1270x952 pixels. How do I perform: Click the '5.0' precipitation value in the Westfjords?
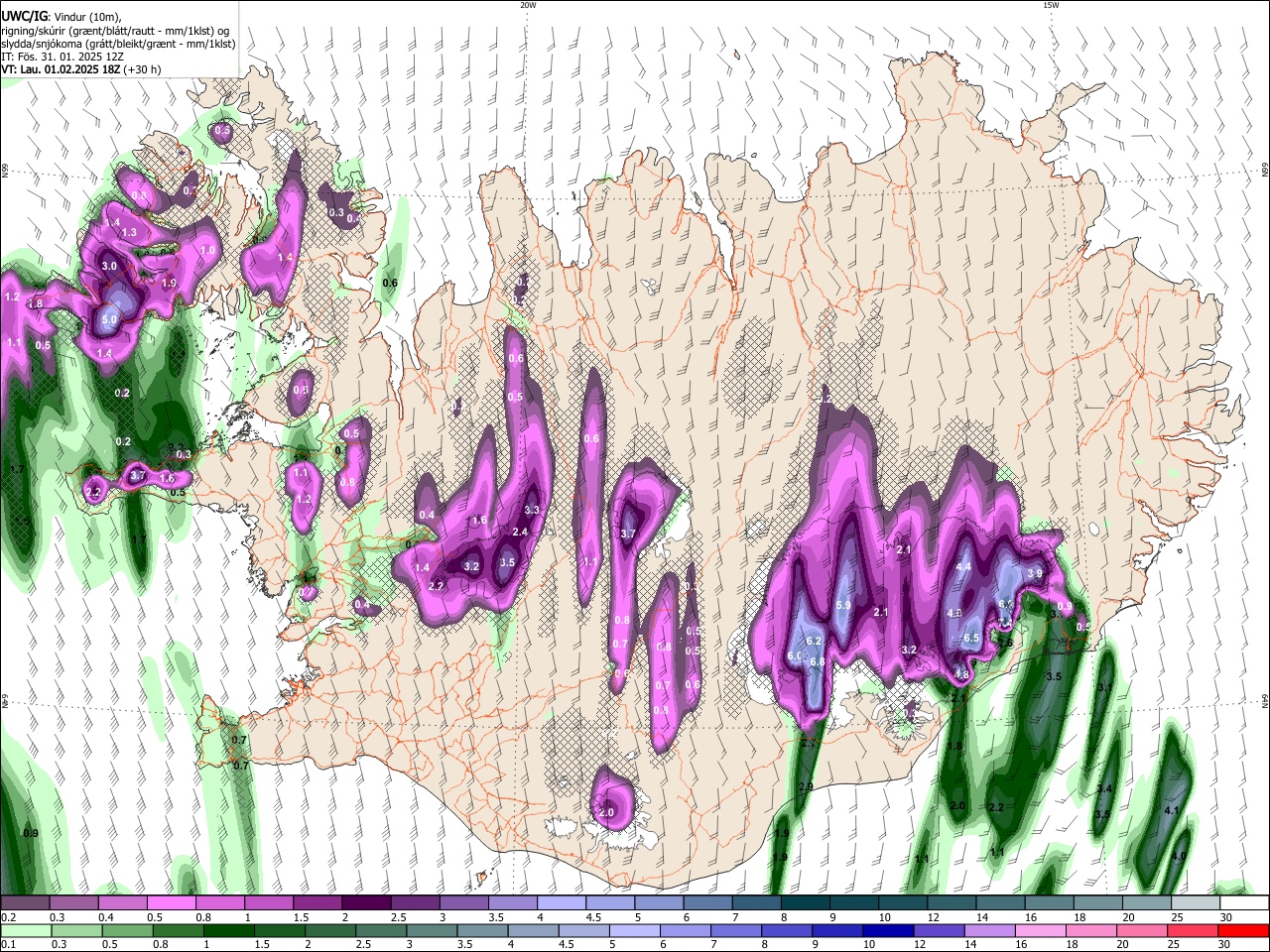109,320
